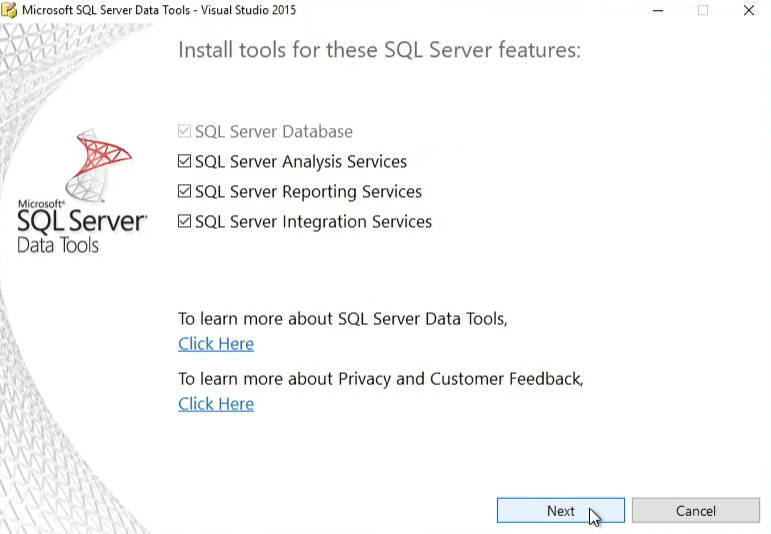
Task: Toggle the SQL Server Integration Services checkbox
Action: (184, 221)
